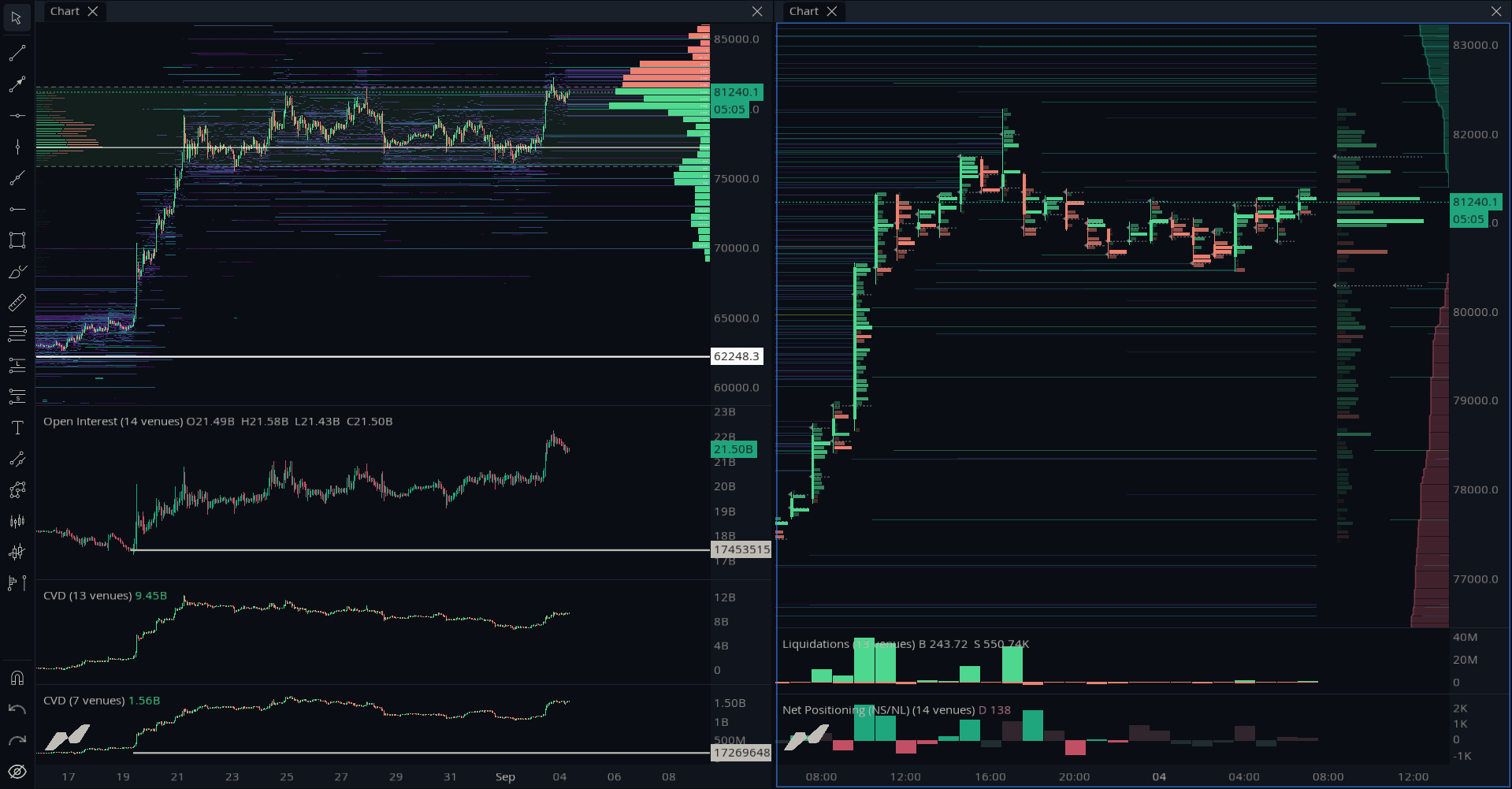Click the 62248.3 horizontal line price label
The height and width of the screenshot is (789, 1512).
coord(737,356)
